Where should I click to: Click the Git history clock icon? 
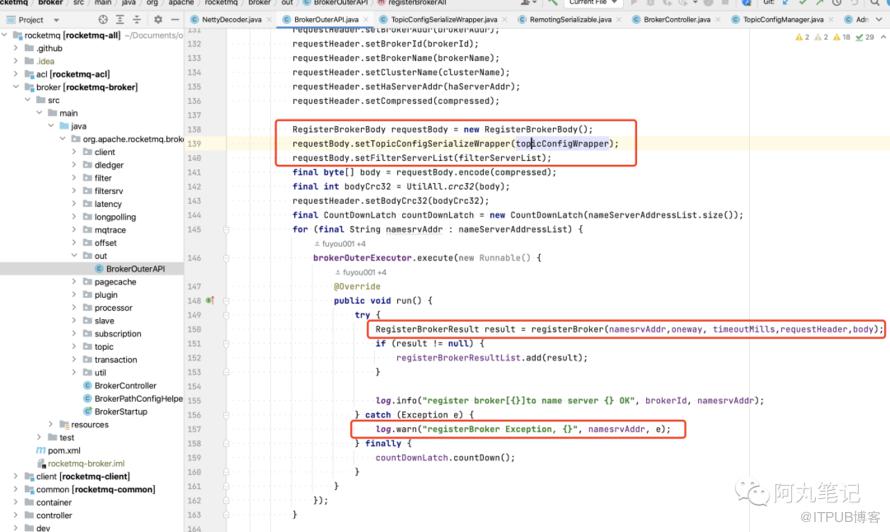tap(837, 2)
